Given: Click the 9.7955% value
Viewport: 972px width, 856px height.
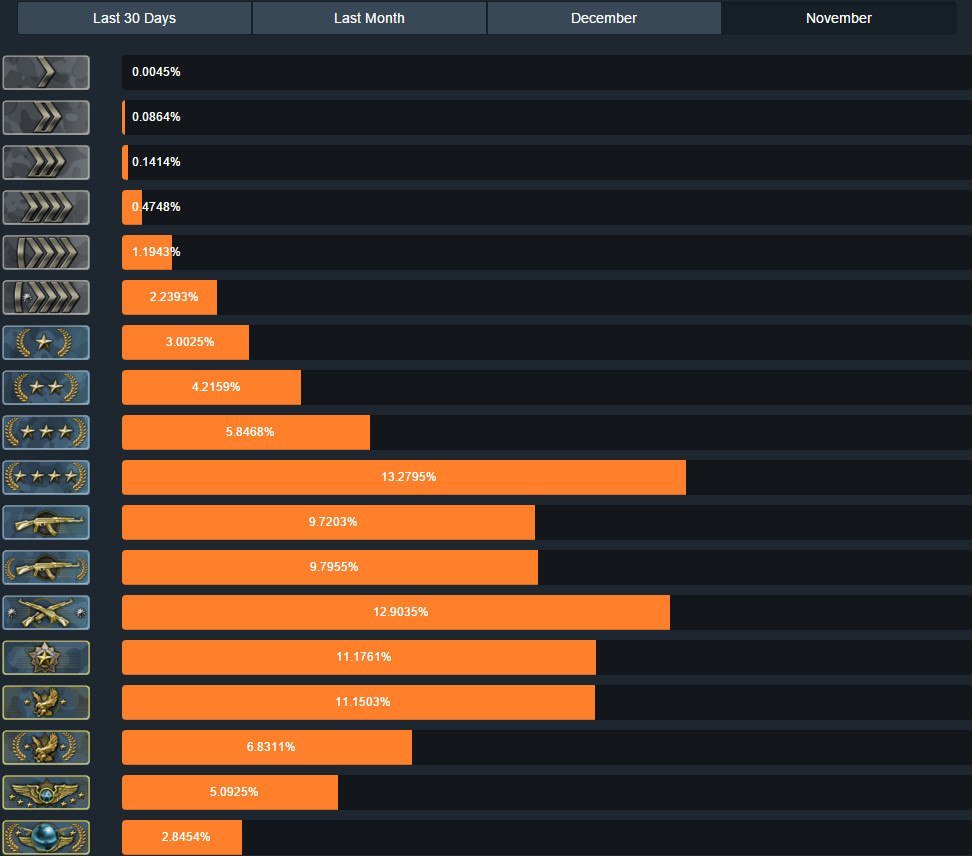Looking at the screenshot, I should [x=334, y=567].
